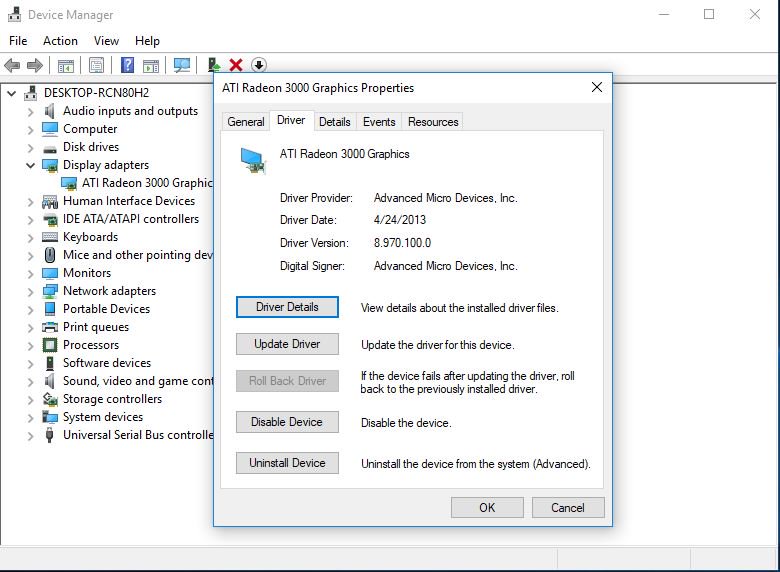
Task: Open the Action menu
Action: [x=60, y=41]
